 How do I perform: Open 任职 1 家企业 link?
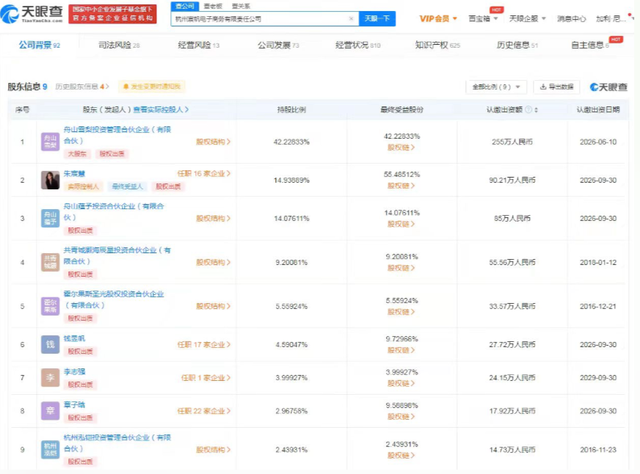tap(206, 378)
